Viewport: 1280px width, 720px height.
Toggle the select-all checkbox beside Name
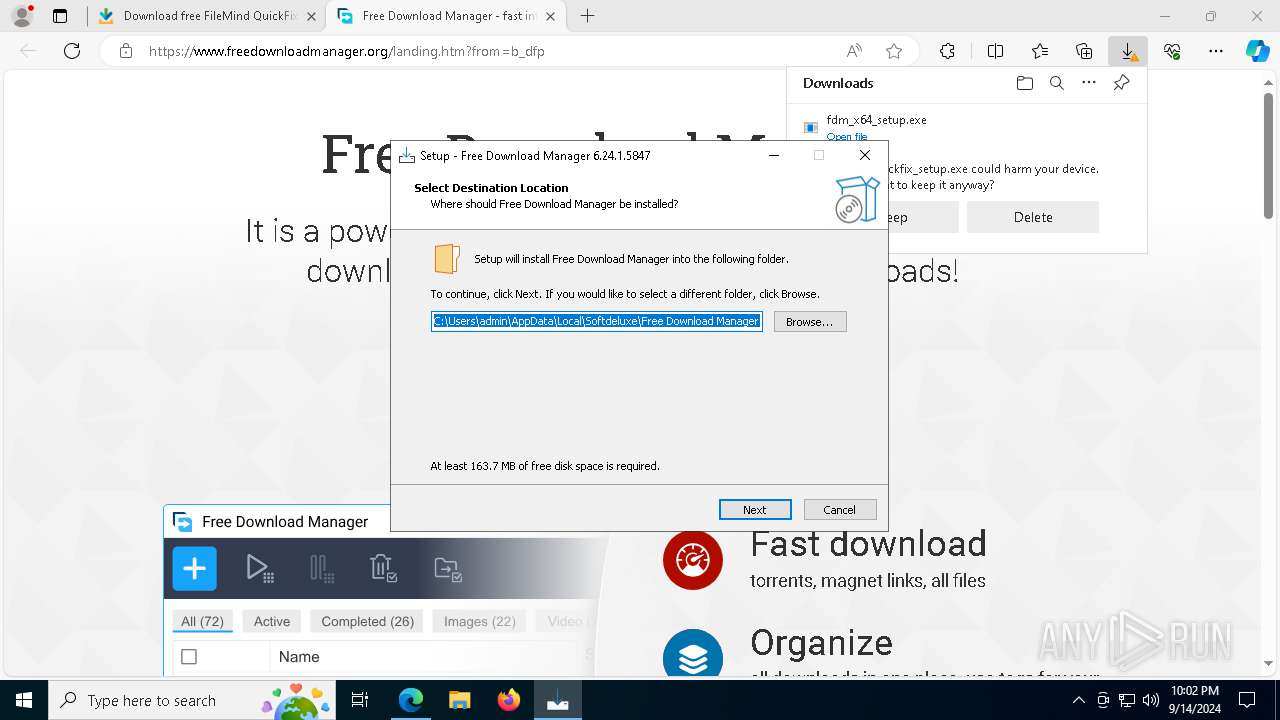[189, 657]
